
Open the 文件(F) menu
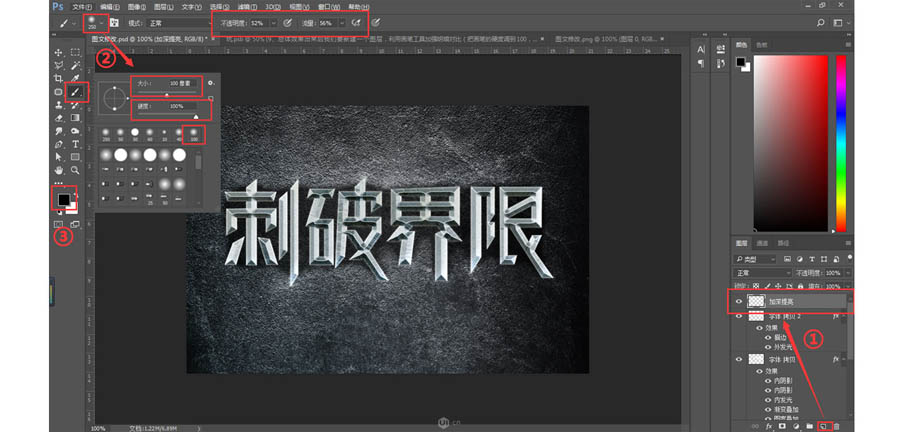pyautogui.click(x=67, y=6)
